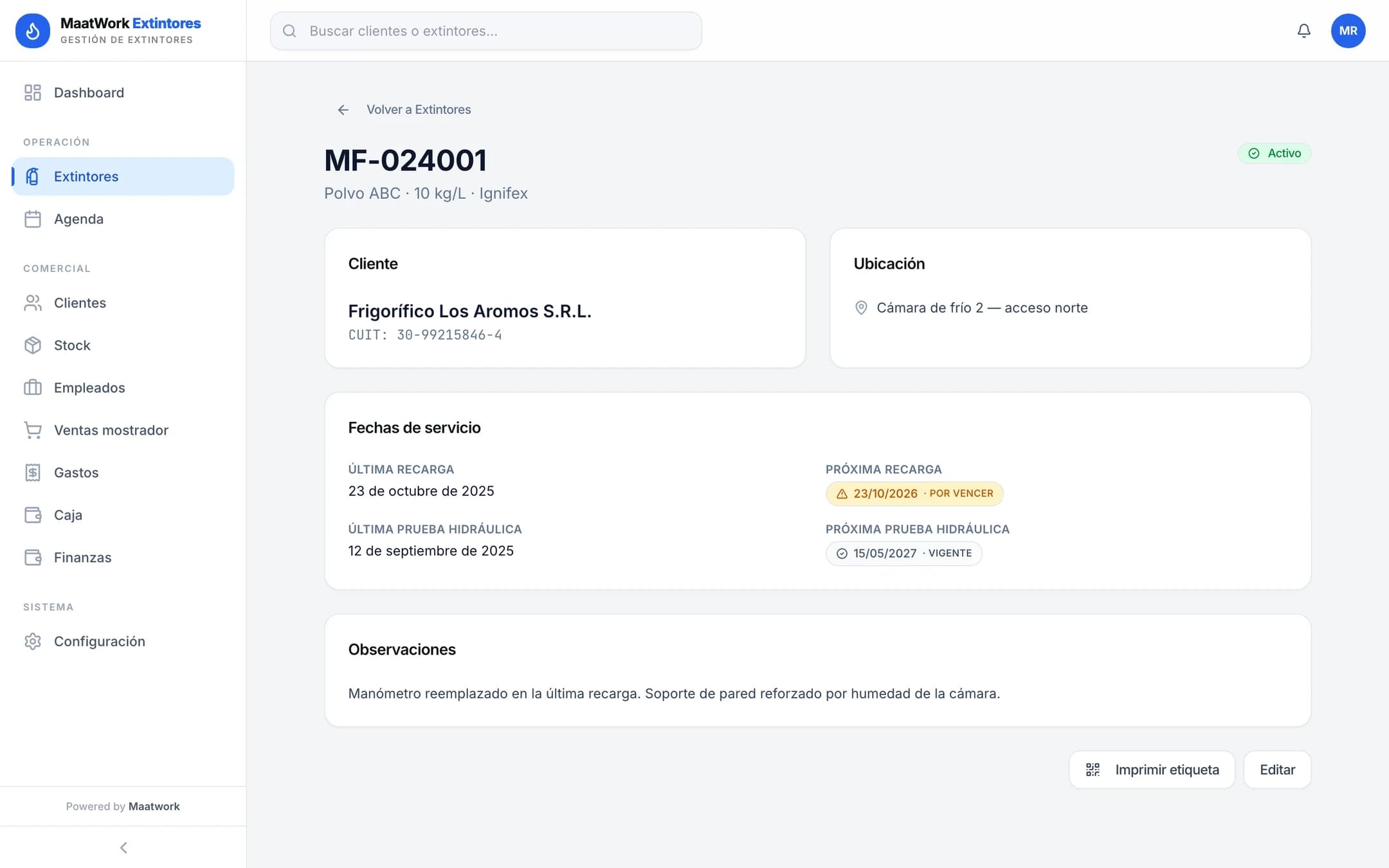Click the Empleados briefcase icon
Viewport: 1389px width, 868px height.
point(33,388)
